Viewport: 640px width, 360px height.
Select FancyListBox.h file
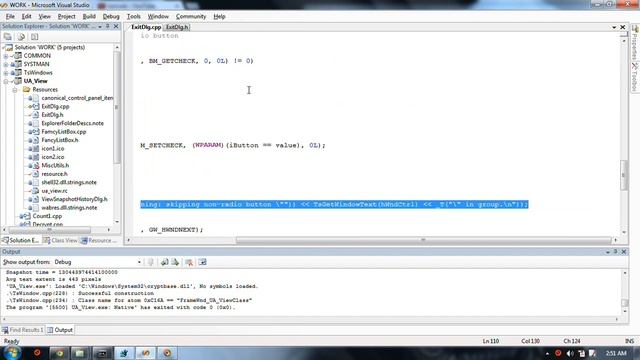coord(60,140)
